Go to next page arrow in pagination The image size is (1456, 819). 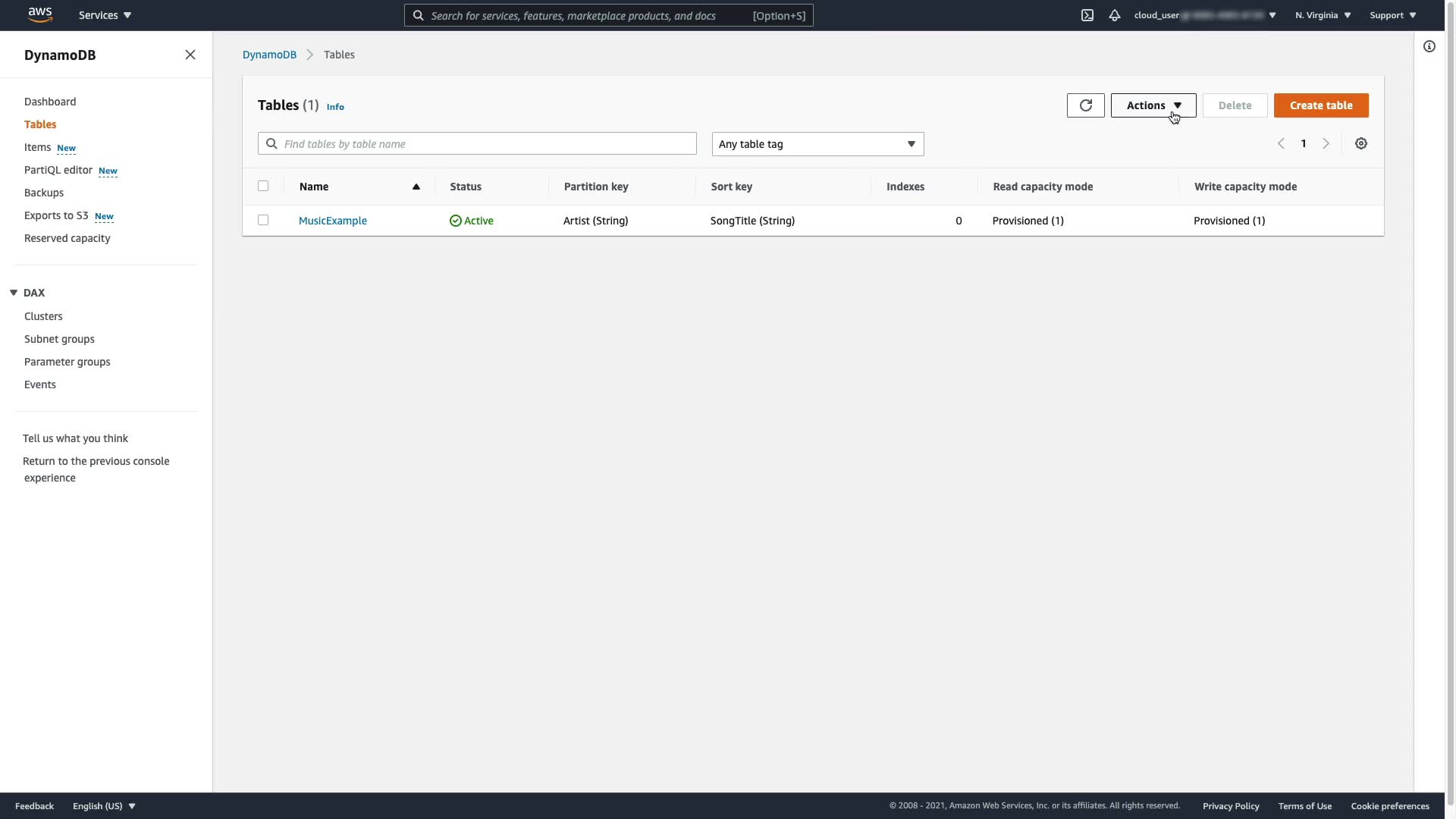tap(1326, 144)
